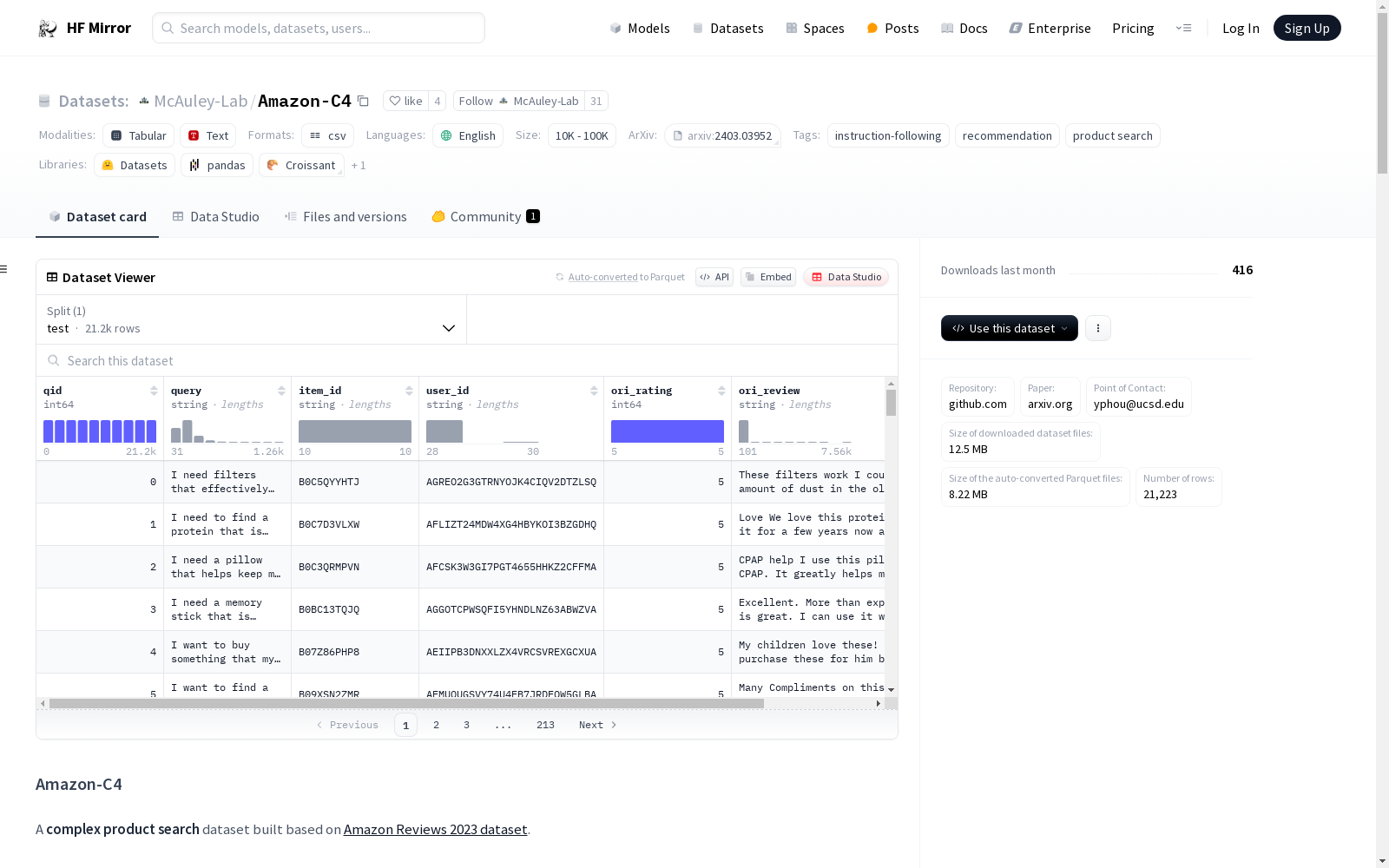The image size is (1389, 868).
Task: Open the Community tab
Action: pos(485,217)
